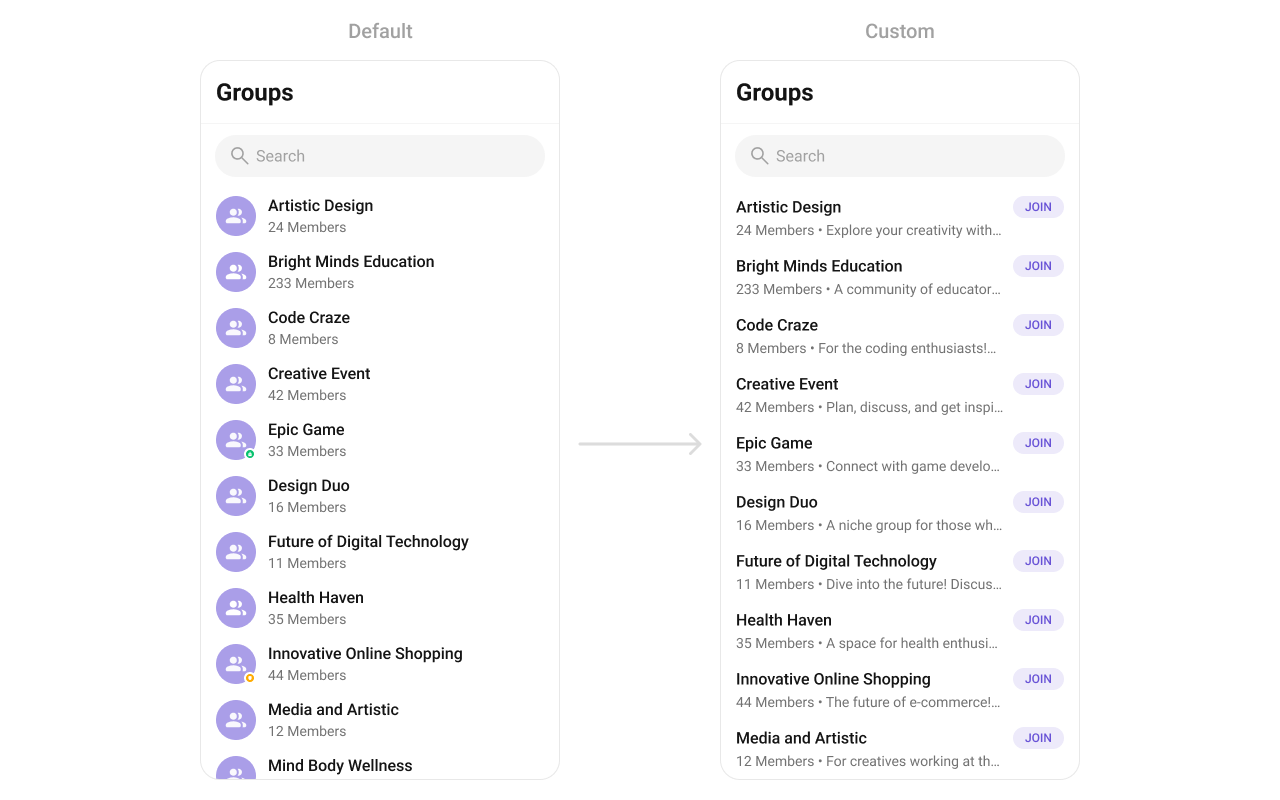Open the Epic Game avatar with green badge
The image size is (1280, 800).
(x=236, y=440)
